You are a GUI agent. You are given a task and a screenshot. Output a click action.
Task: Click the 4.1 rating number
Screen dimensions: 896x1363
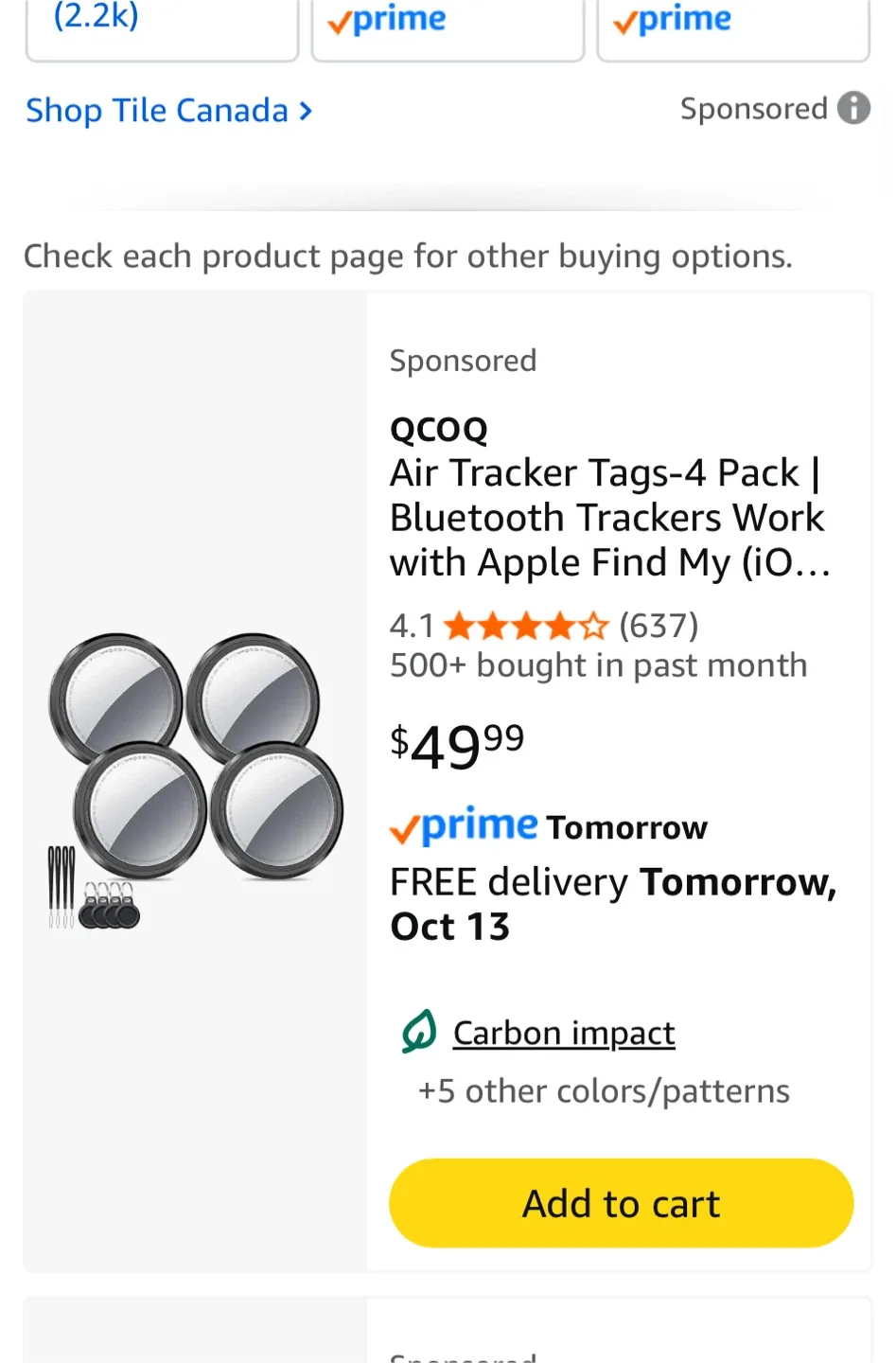[x=412, y=626]
